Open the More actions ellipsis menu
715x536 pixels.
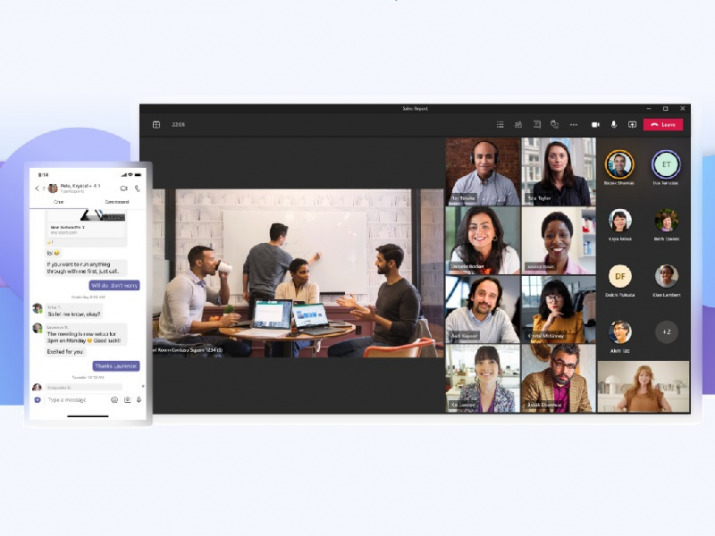574,125
